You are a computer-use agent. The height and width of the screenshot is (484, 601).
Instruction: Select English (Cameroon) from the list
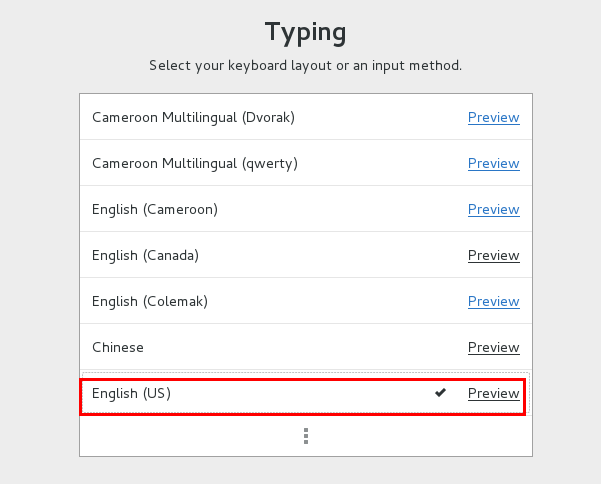(155, 209)
